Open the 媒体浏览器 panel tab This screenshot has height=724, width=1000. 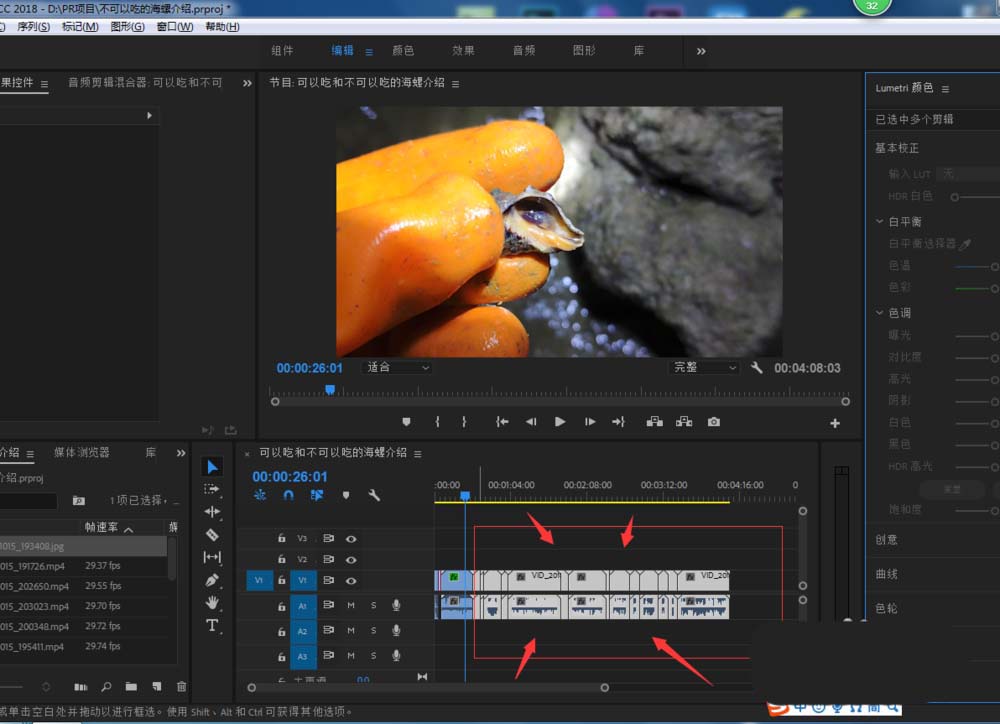click(82, 453)
